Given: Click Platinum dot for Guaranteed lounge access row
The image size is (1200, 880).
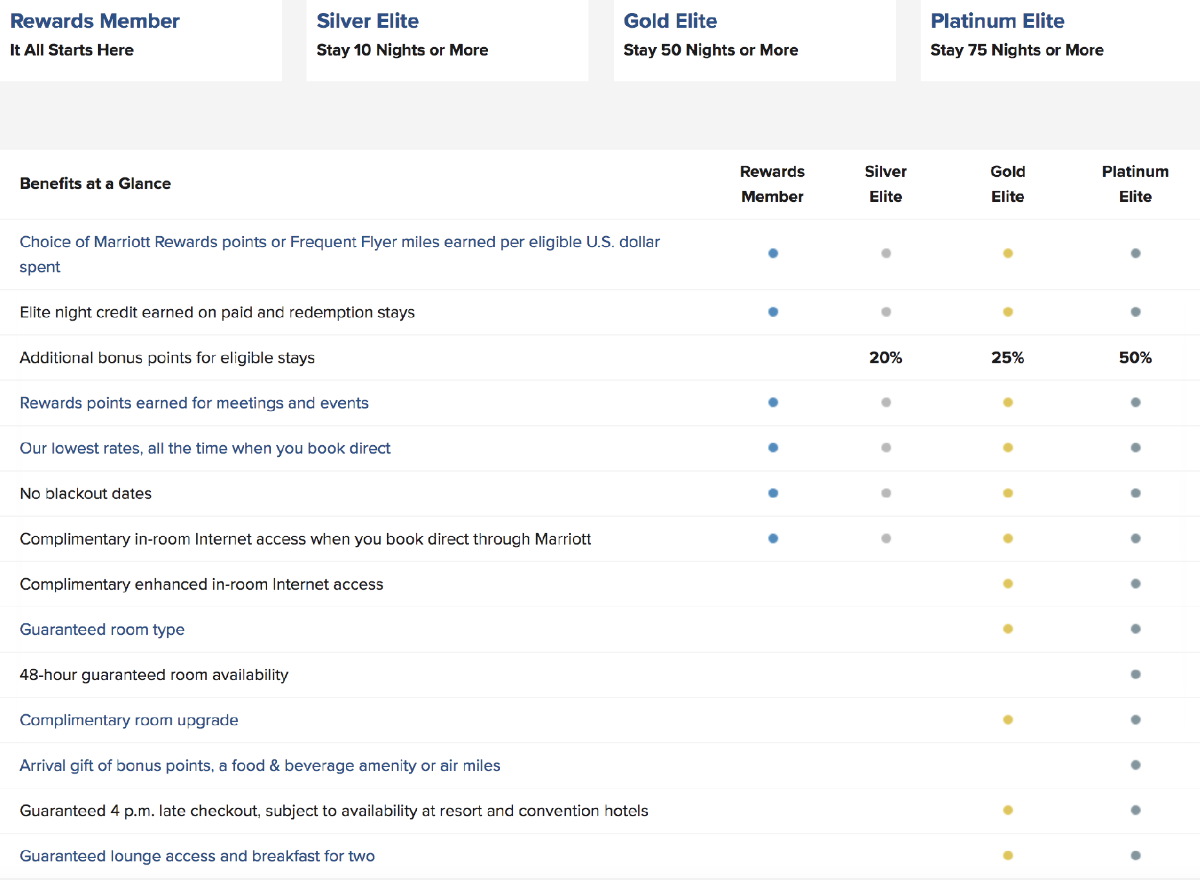Looking at the screenshot, I should click(1136, 856).
